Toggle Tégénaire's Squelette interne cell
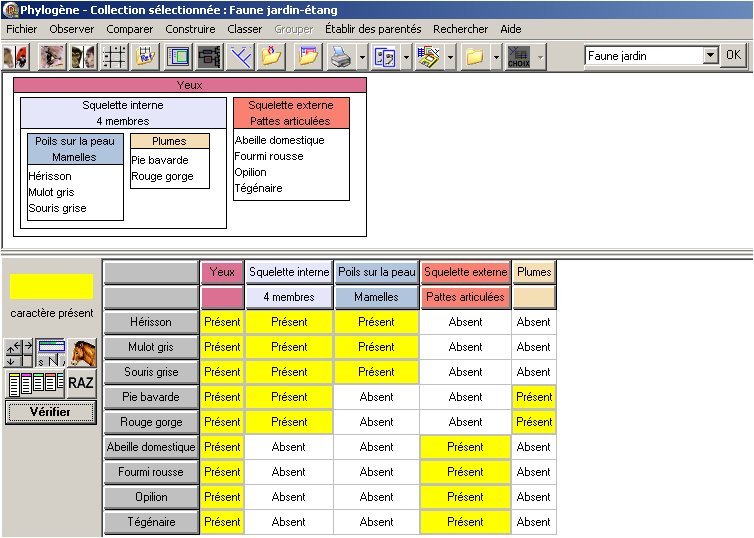Image resolution: width=754 pixels, height=538 pixels. pos(289,522)
